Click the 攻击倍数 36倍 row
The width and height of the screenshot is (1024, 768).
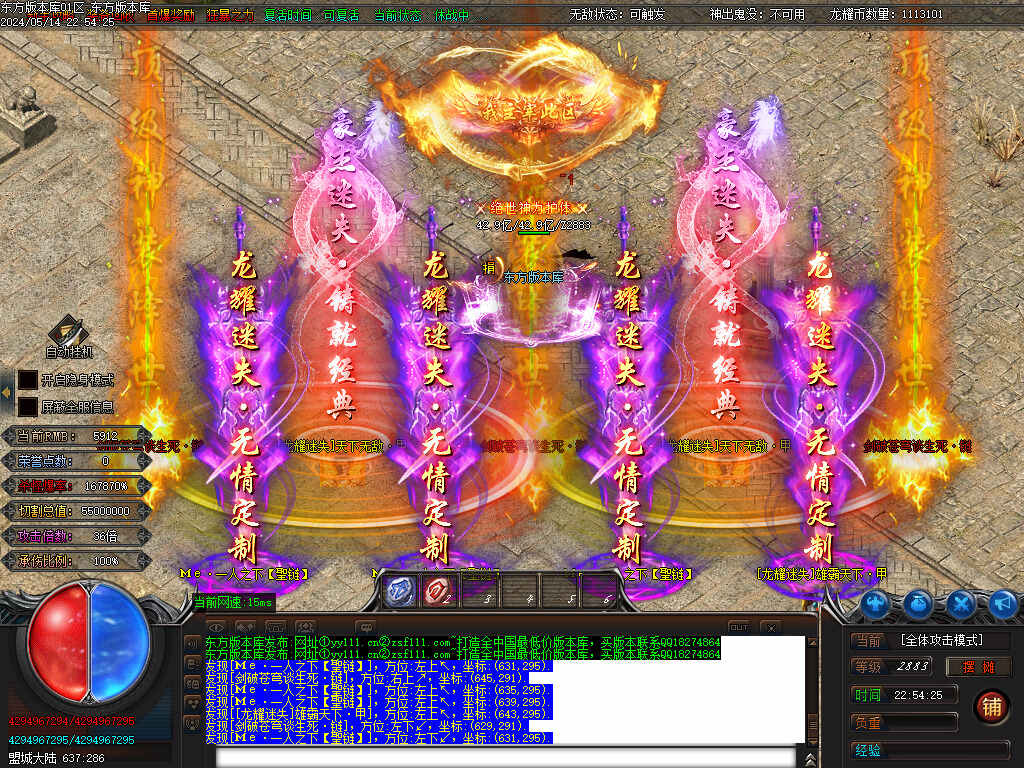(x=76, y=536)
